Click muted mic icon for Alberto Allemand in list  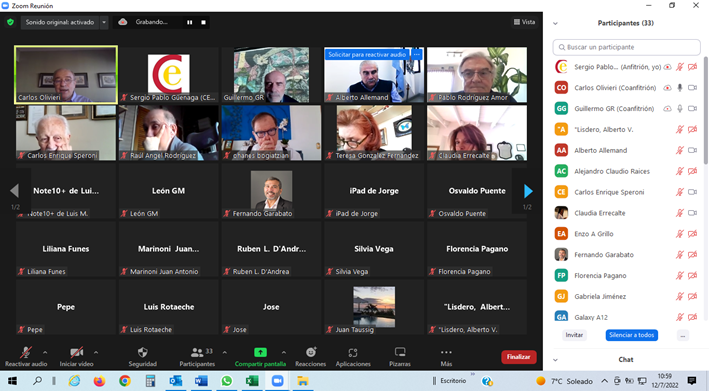click(x=680, y=150)
